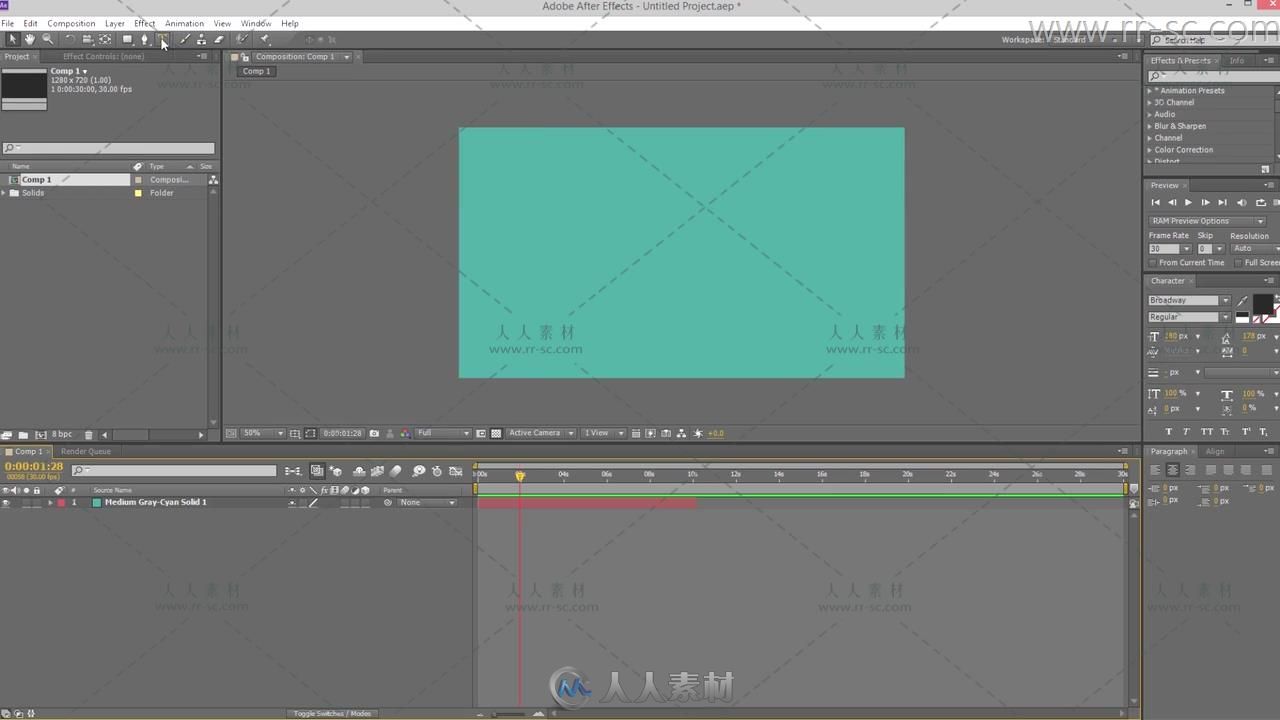The image size is (1280, 720).
Task: Expand Medium Gray-Cyan Solid 1 layer properties
Action: 50,503
